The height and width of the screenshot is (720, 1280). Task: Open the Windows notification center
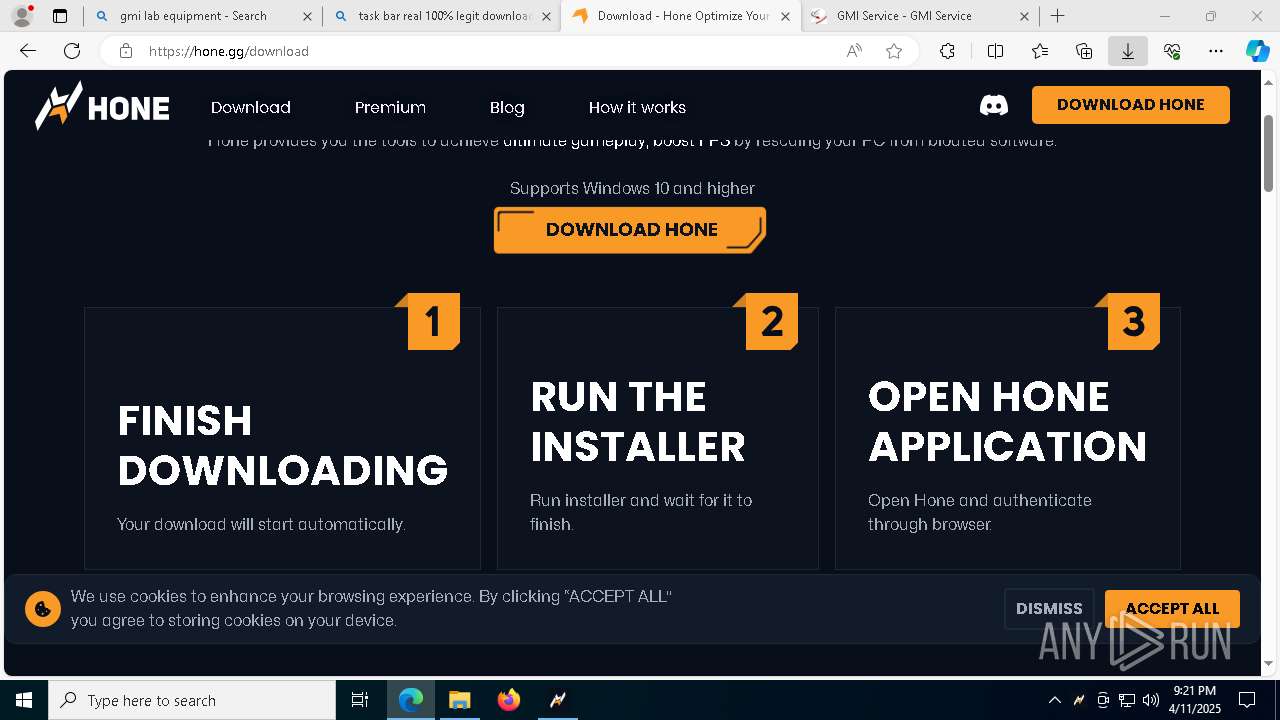1247,700
